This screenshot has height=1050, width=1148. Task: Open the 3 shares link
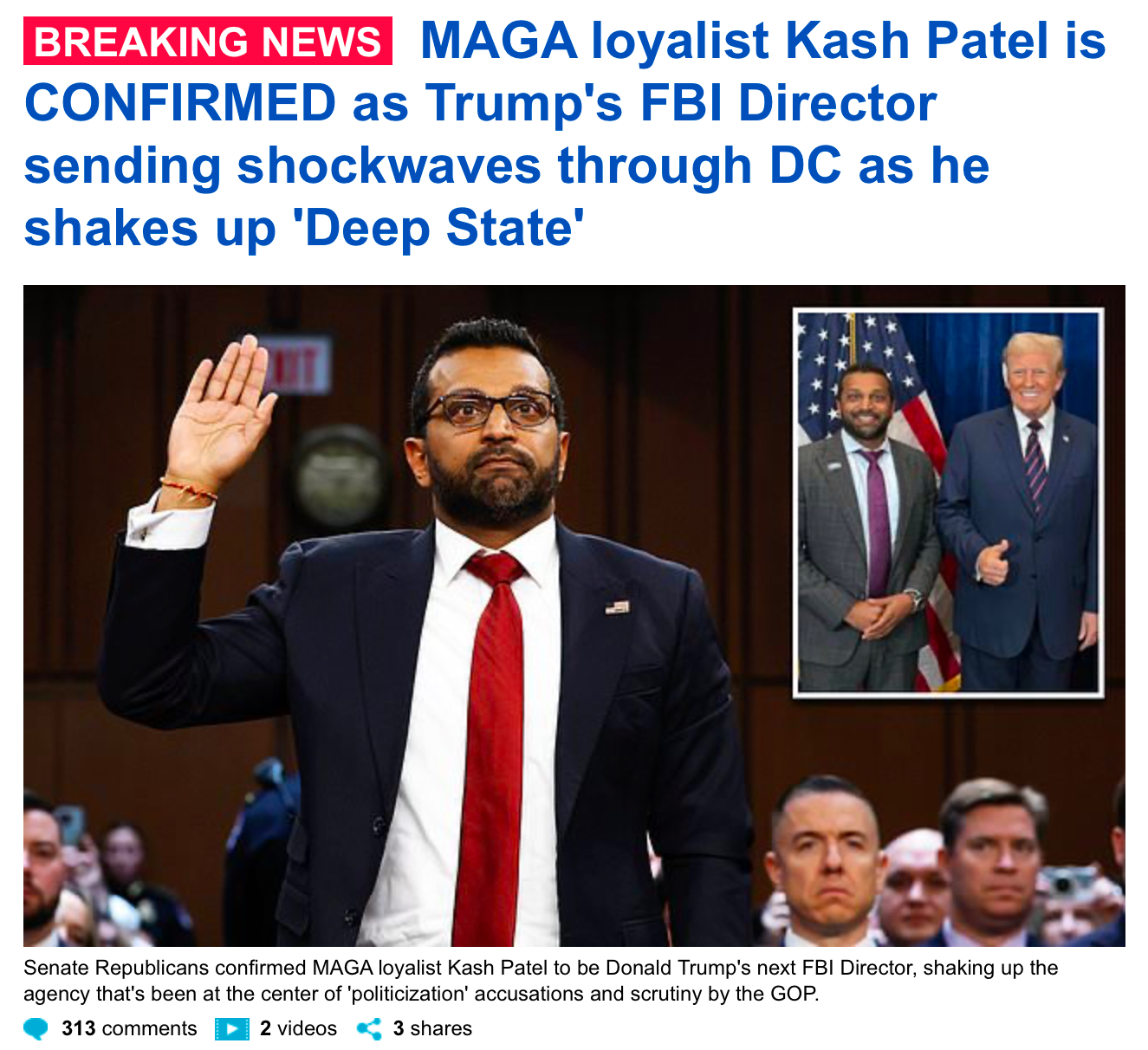[432, 1028]
